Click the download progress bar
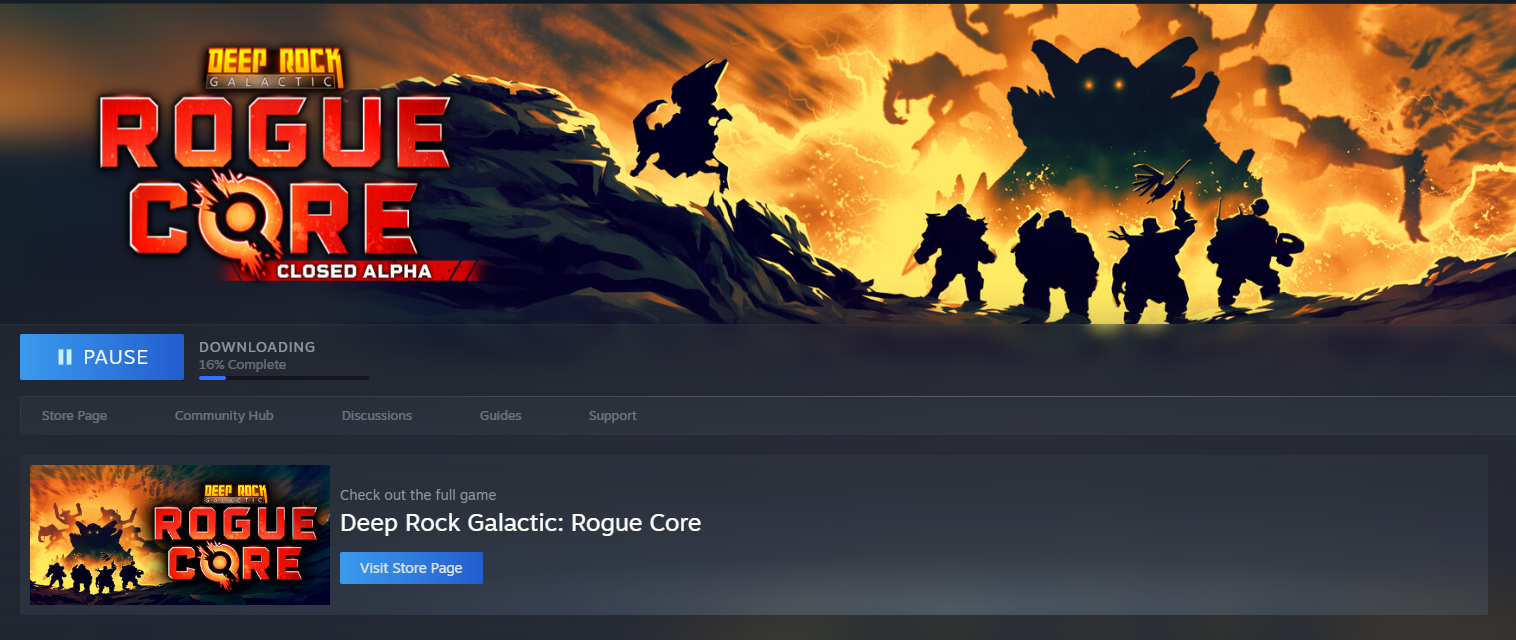Image resolution: width=1516 pixels, height=640 pixels. click(x=284, y=378)
